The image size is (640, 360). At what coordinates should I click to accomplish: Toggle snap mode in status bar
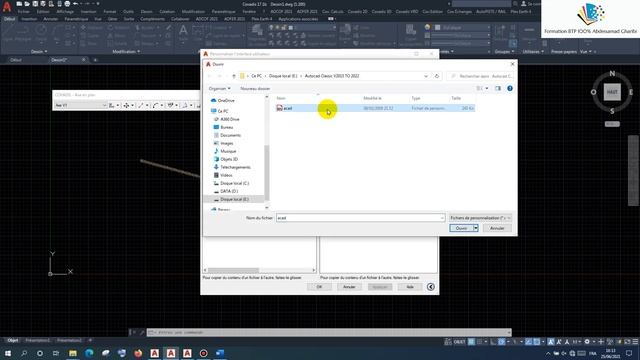480,342
